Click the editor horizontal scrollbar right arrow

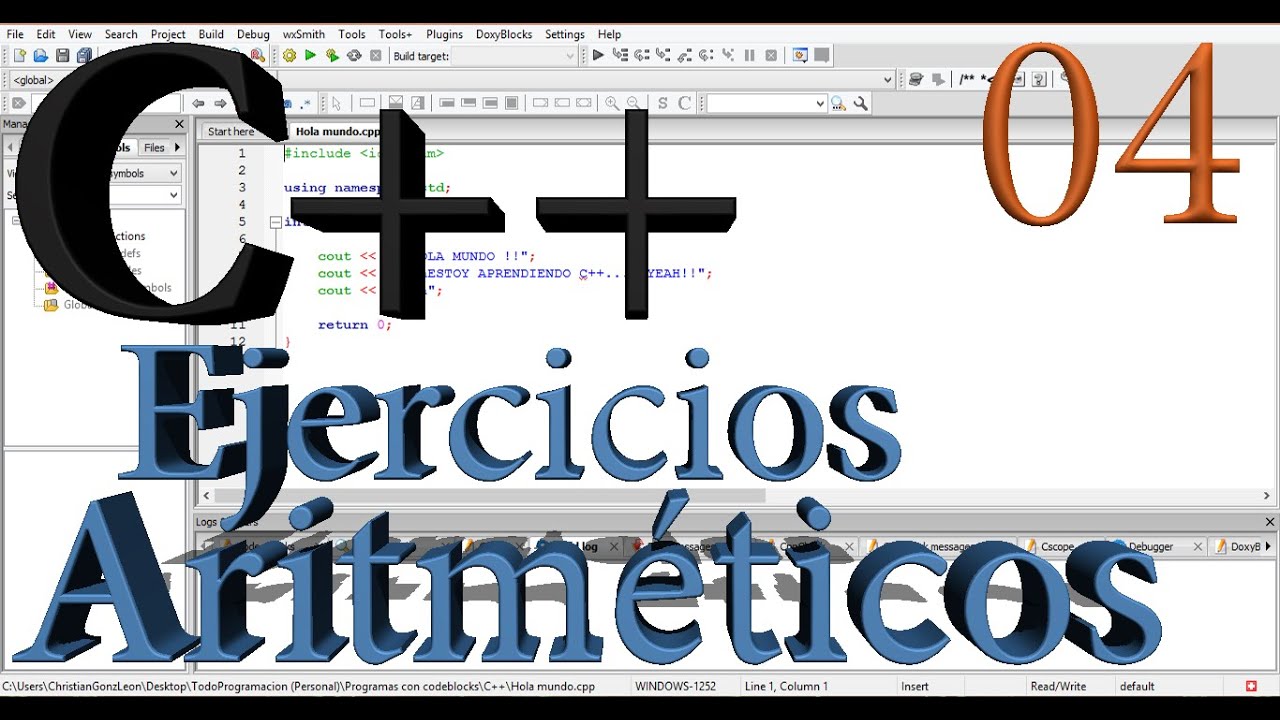click(1266, 496)
